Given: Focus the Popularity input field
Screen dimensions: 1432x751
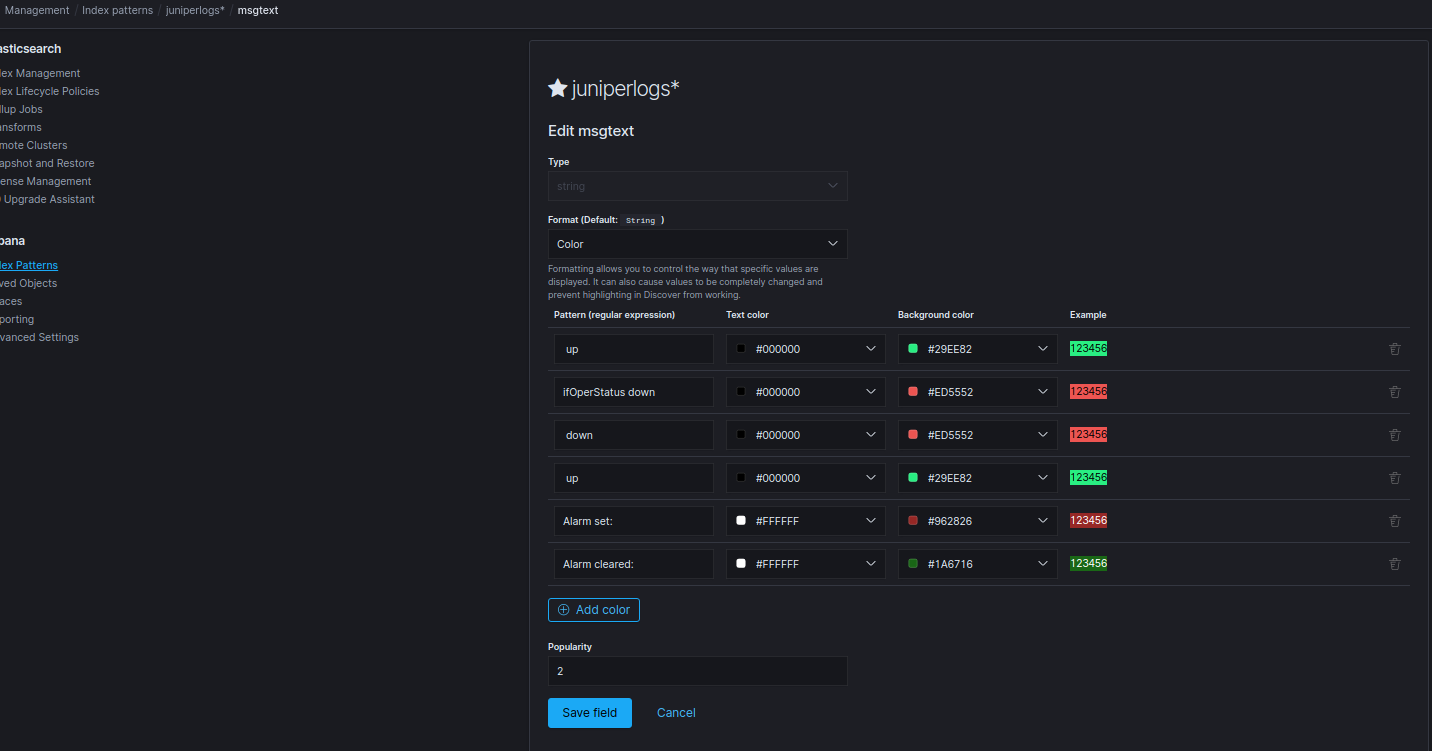Looking at the screenshot, I should pyautogui.click(x=698, y=671).
